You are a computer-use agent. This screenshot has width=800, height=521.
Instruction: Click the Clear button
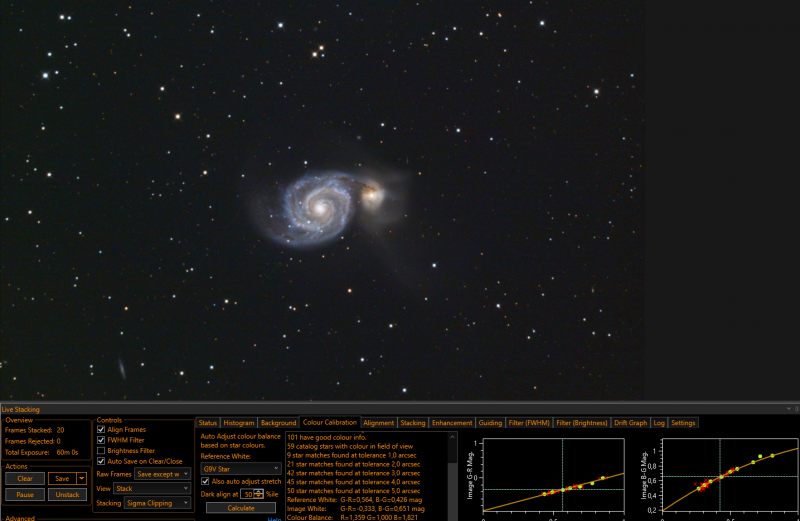[x=25, y=479]
